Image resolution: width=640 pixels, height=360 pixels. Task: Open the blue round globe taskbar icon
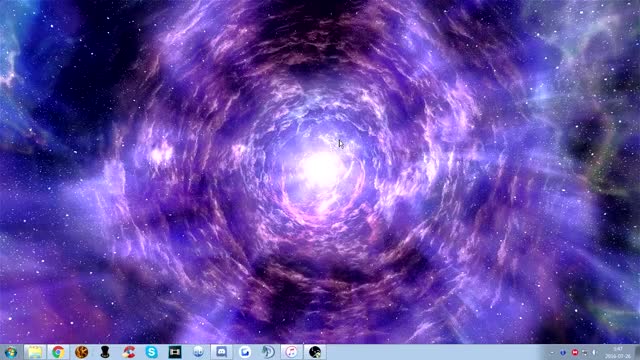click(198, 352)
